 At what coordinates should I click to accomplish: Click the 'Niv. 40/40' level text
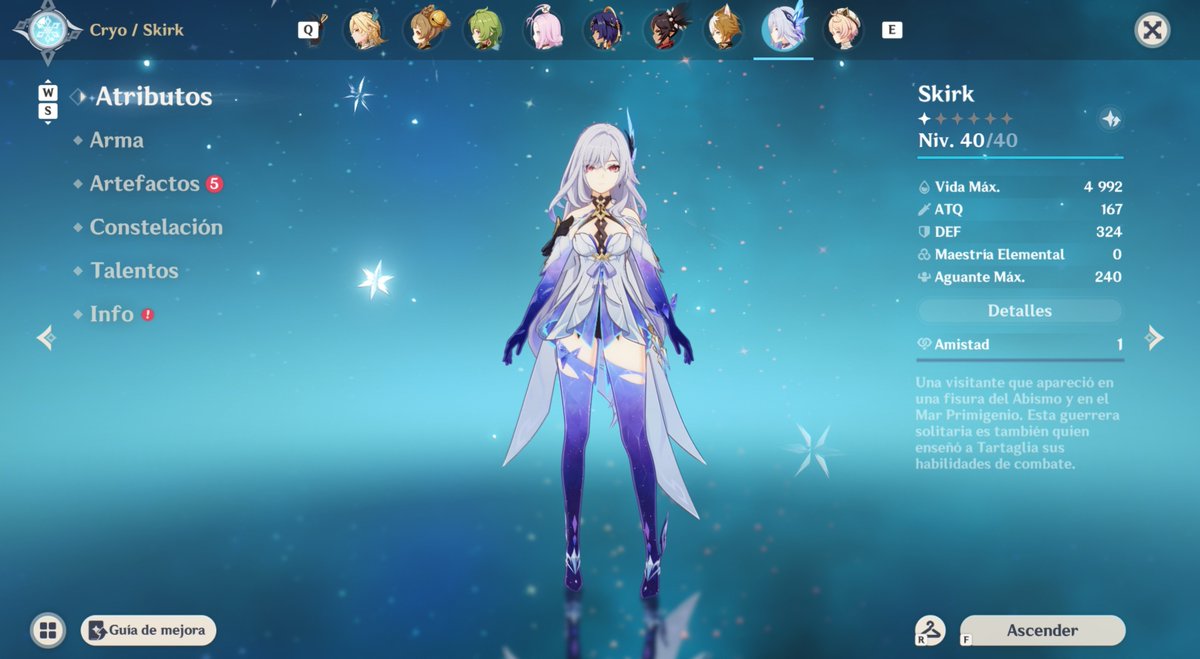tap(968, 141)
